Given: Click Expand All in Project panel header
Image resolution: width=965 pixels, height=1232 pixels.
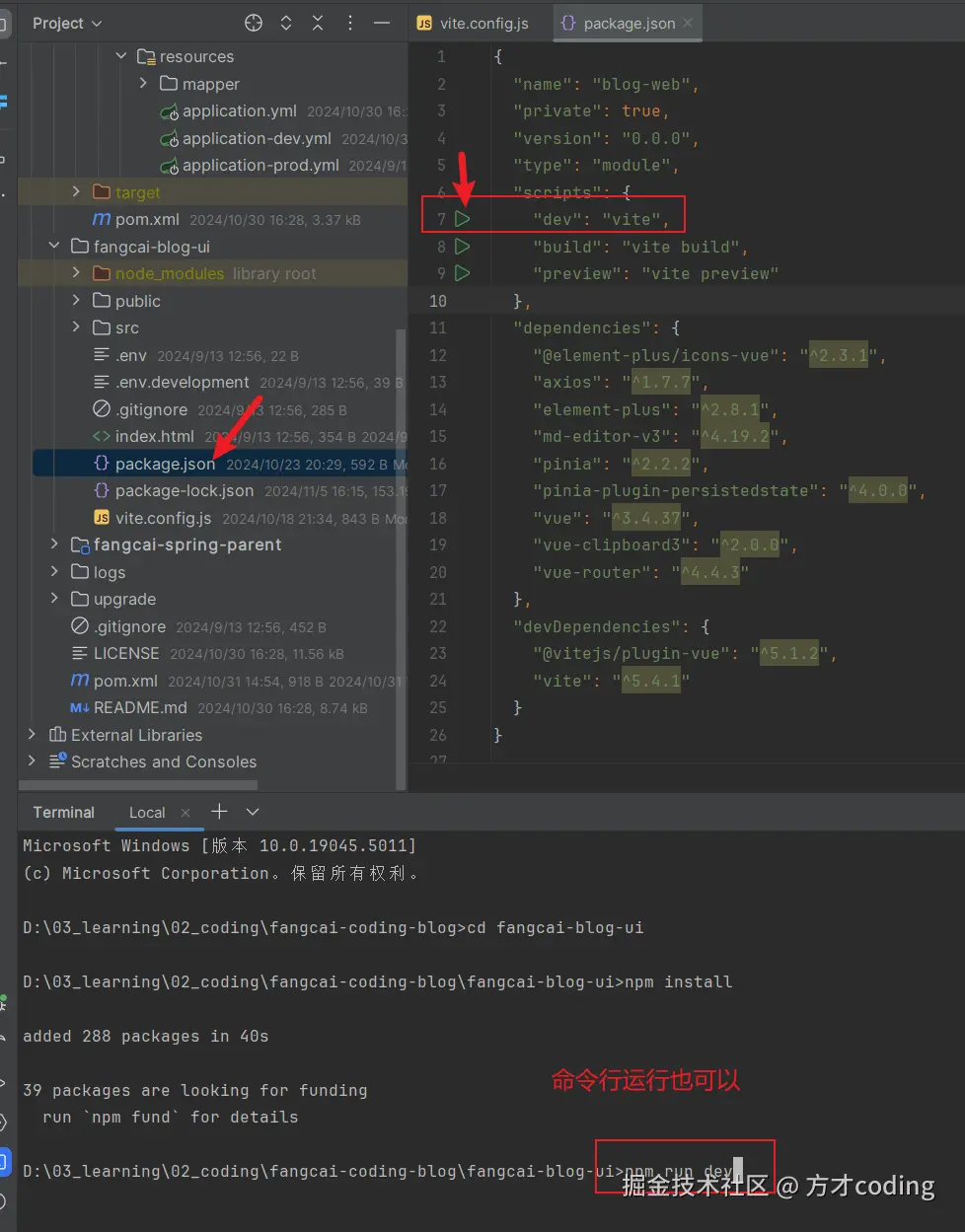Looking at the screenshot, I should click(x=286, y=23).
